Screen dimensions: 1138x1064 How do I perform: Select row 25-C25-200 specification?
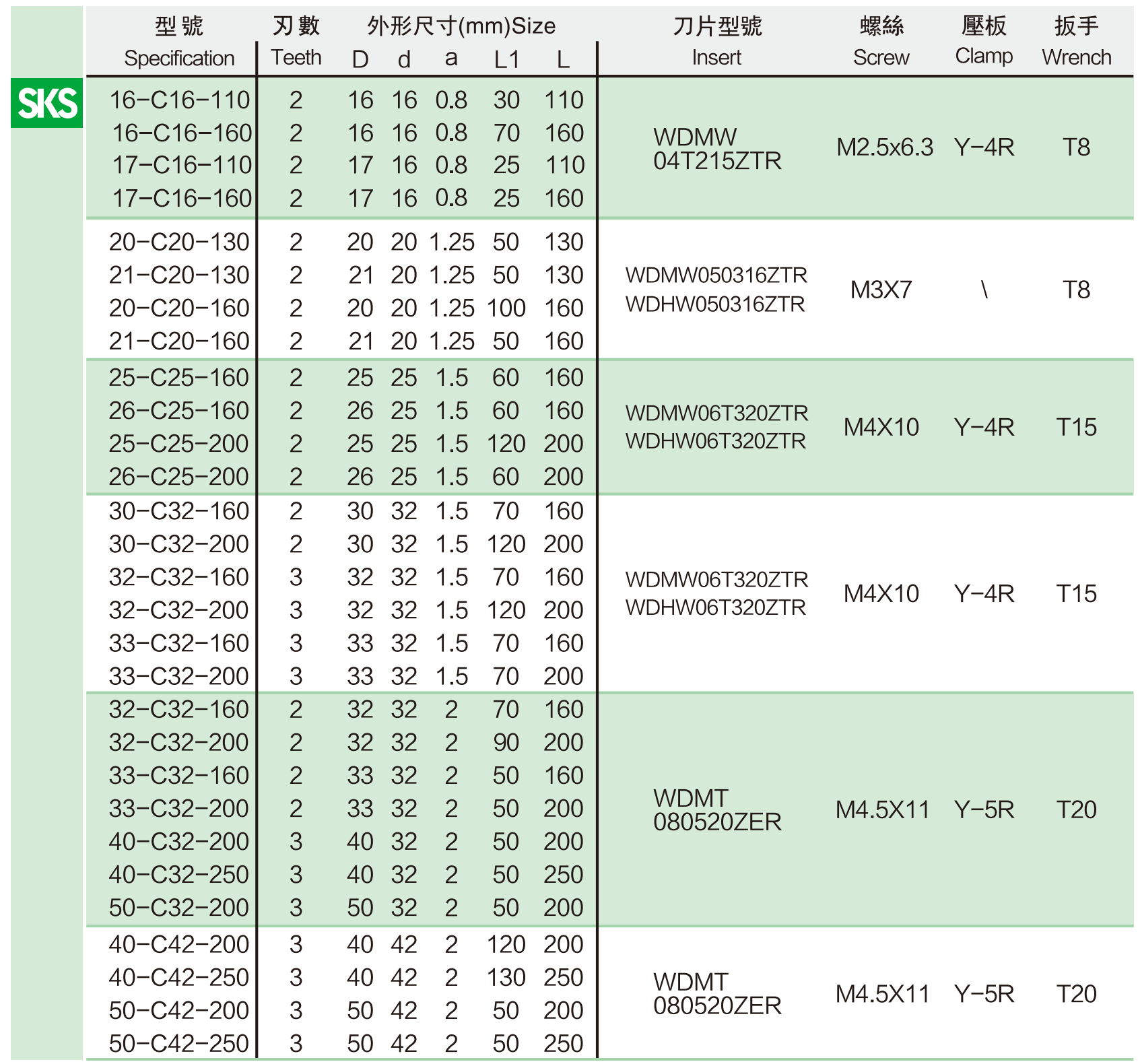179,444
